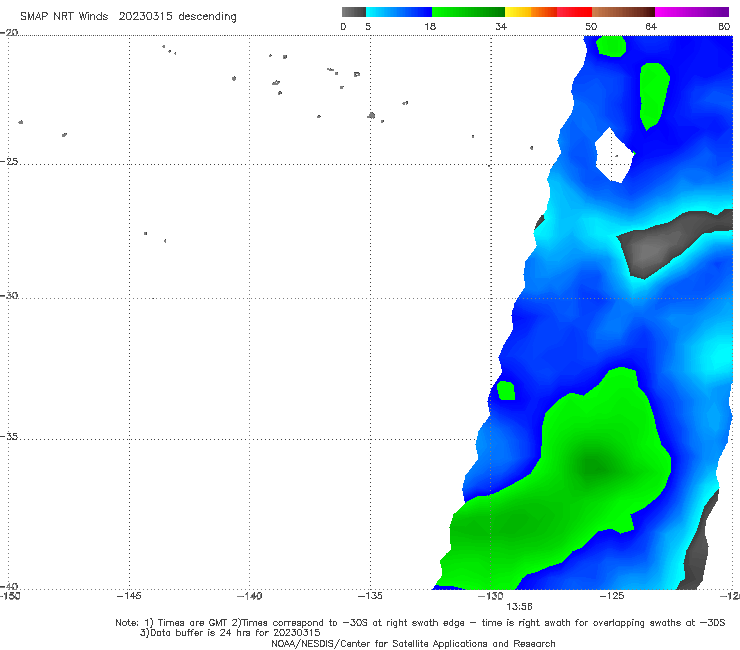Viewport: 740px width, 650px height.
Task: Click the swath time label '13:56'
Action: [519, 607]
